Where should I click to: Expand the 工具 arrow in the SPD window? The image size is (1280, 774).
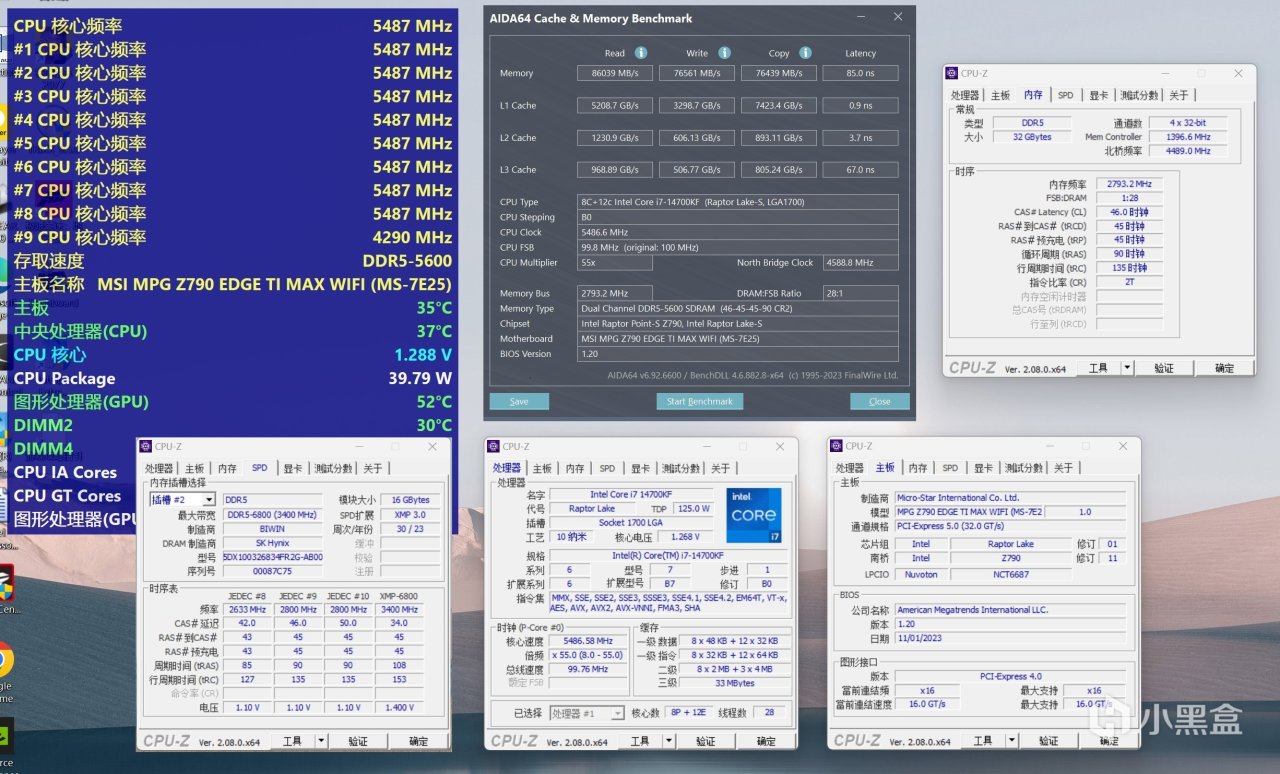[x=321, y=741]
